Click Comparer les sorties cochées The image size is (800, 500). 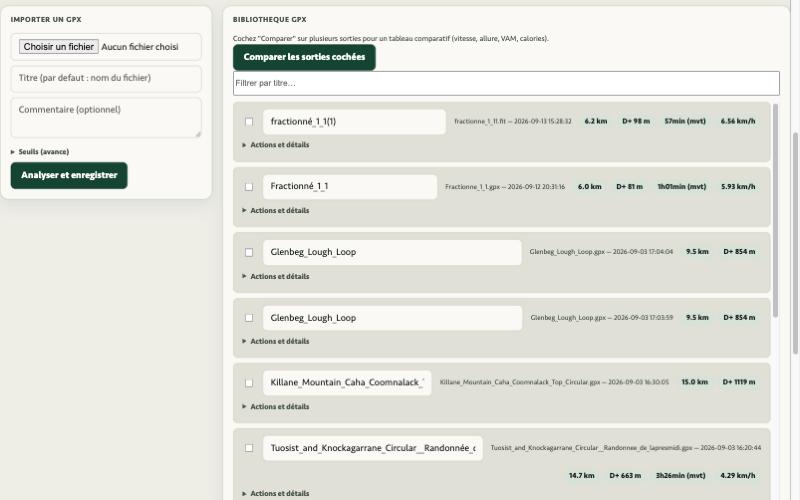304,57
